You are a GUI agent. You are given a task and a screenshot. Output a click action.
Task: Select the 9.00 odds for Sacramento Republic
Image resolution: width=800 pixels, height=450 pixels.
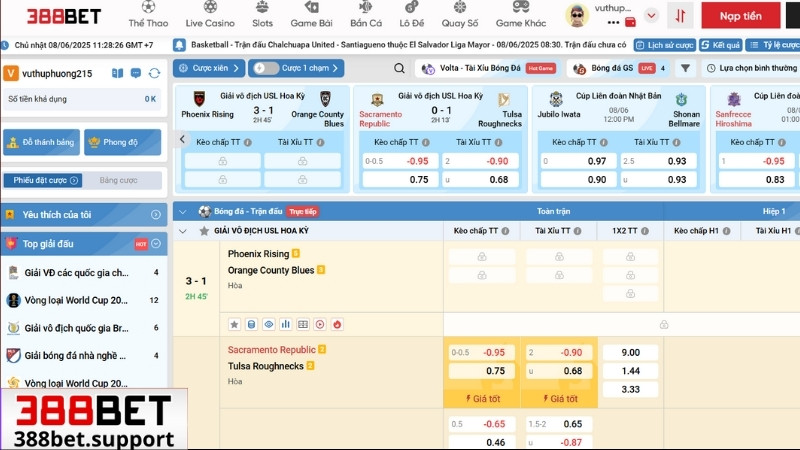coord(630,352)
